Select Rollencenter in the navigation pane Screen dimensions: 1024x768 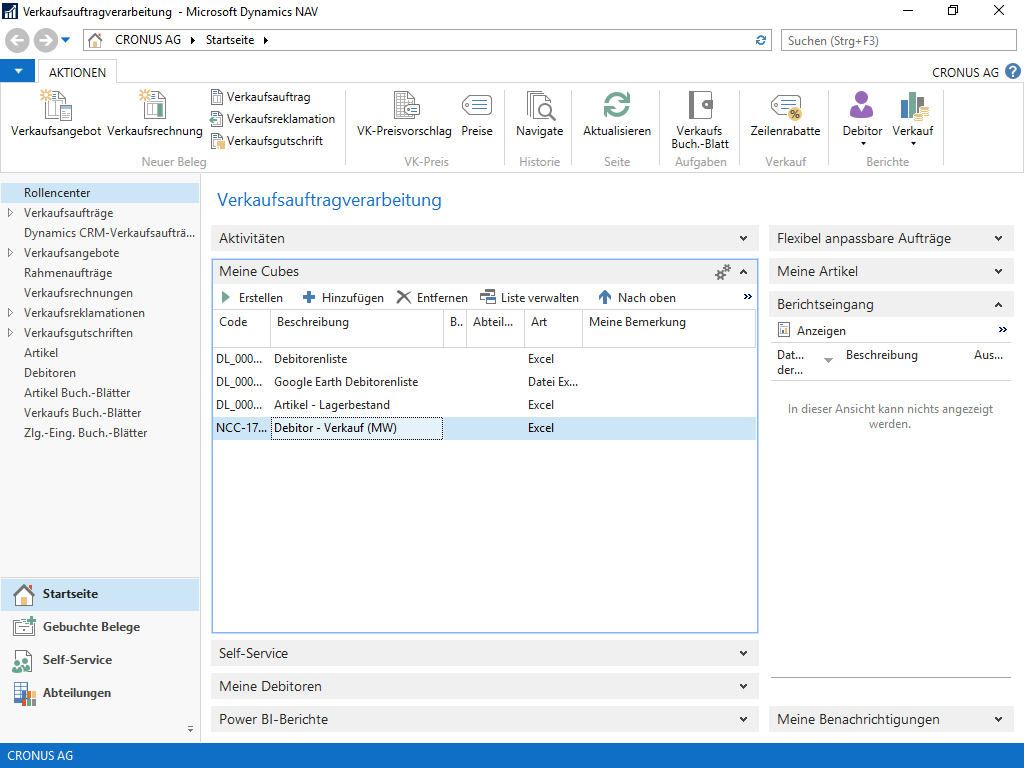[100, 193]
